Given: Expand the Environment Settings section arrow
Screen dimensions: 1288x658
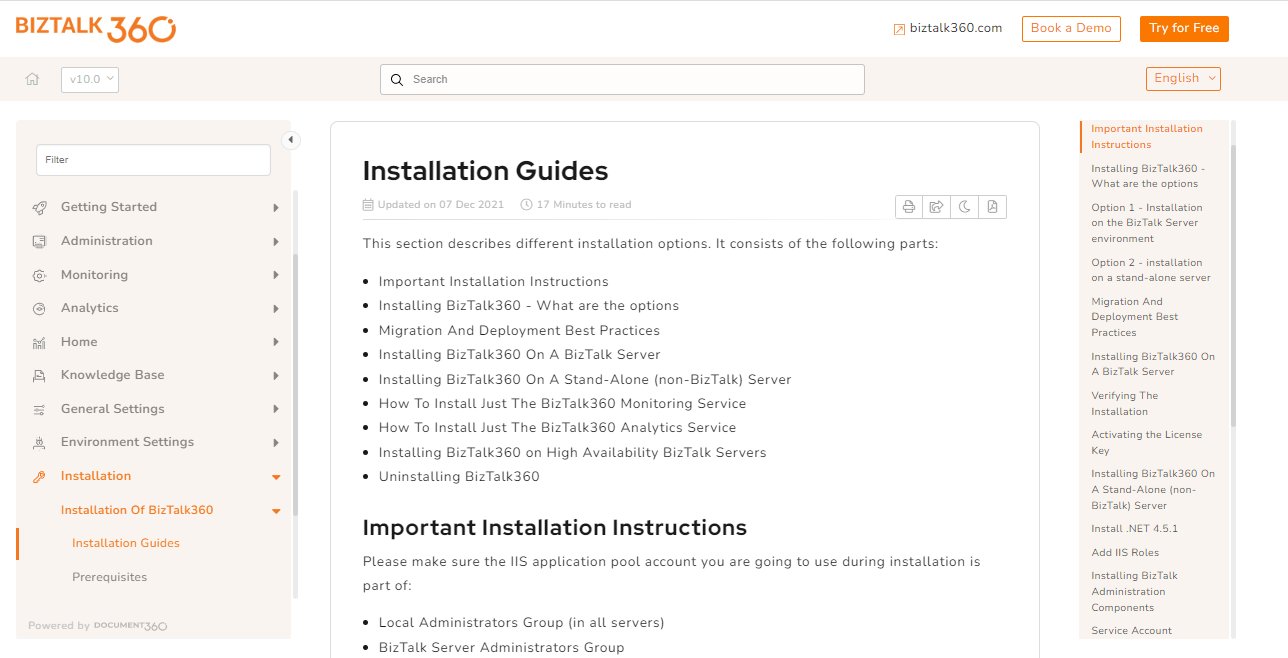Looking at the screenshot, I should pyautogui.click(x=276, y=442).
